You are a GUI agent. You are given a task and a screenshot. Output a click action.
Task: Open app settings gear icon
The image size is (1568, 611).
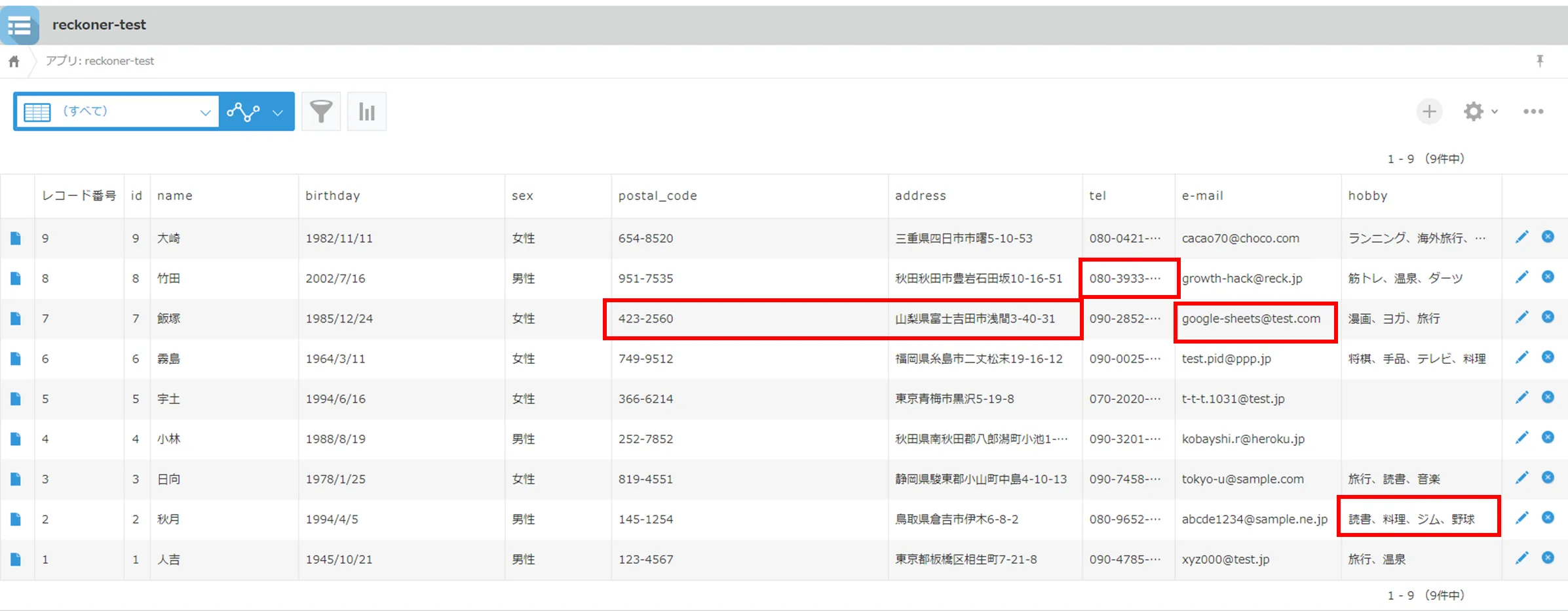coord(1473,111)
